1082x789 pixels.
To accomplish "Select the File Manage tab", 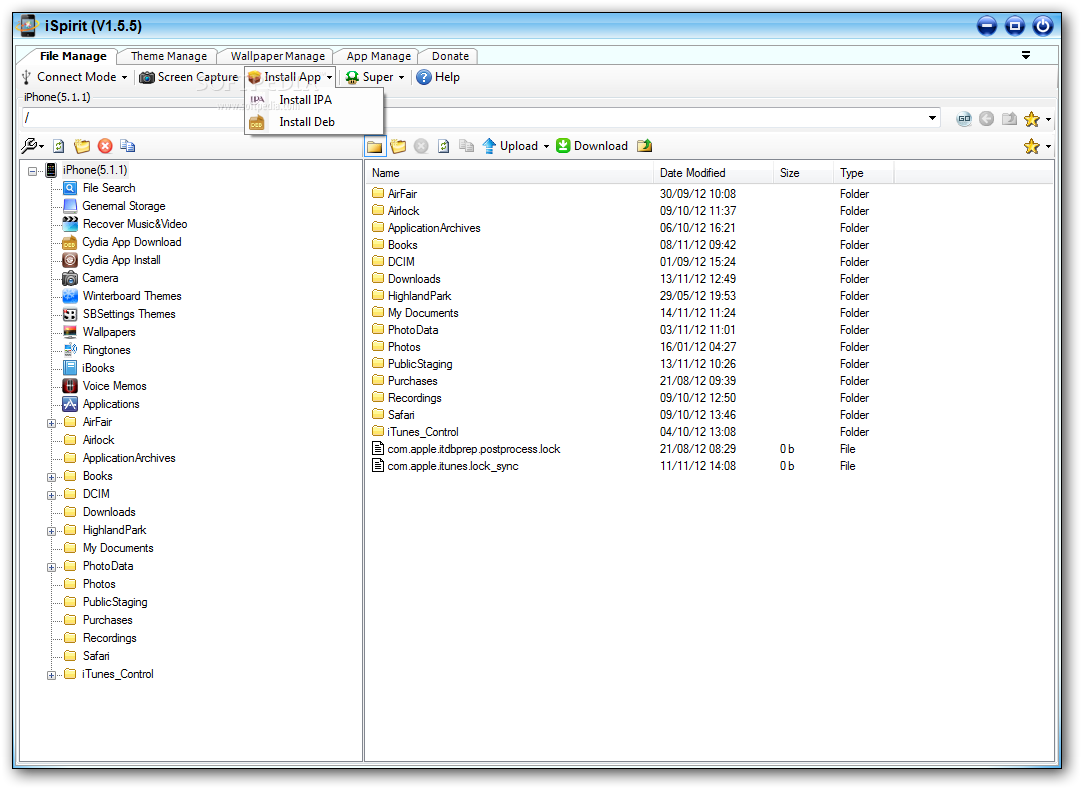I will tap(73, 56).
